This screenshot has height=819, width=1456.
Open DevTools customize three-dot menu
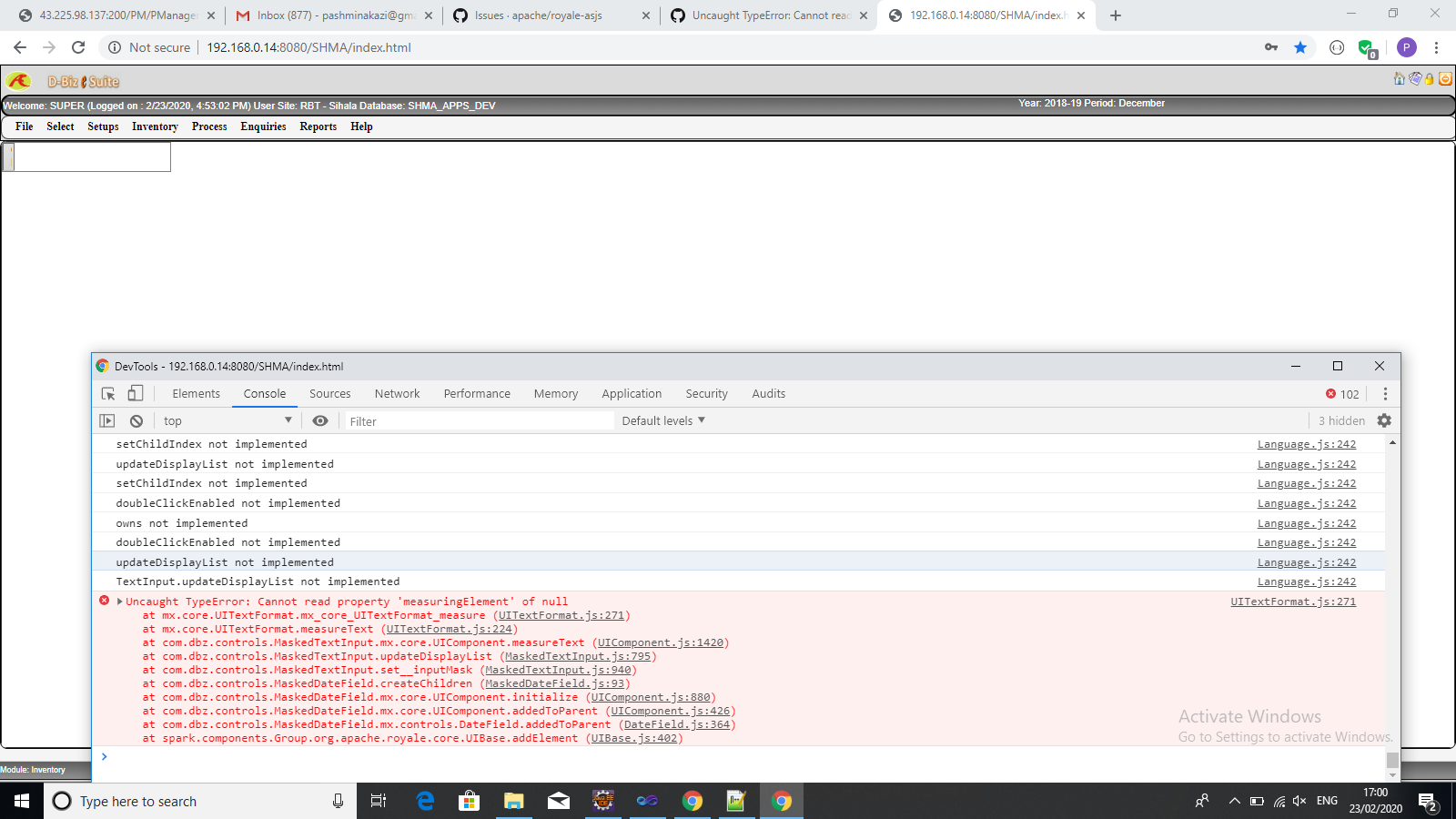(1385, 394)
